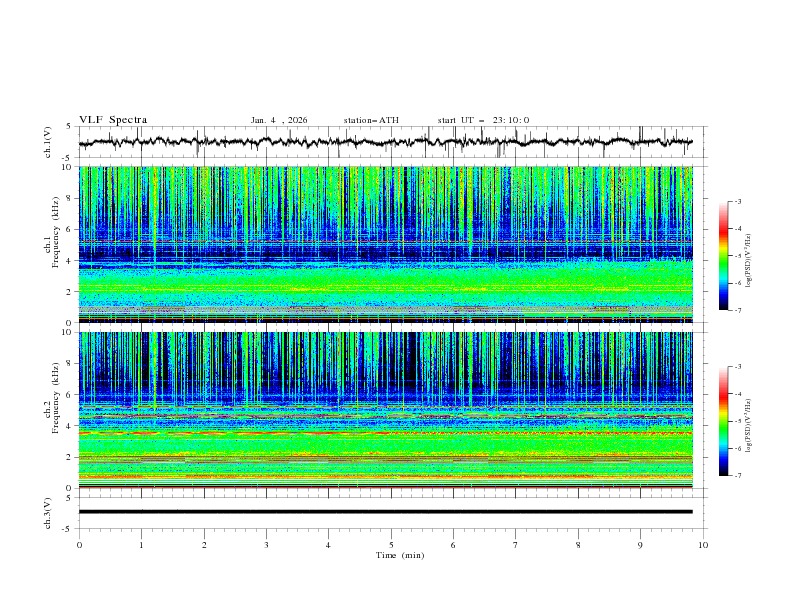Click the log(PSD) label beside ch.1 colorbar
This screenshot has width=792, height=612.
[x=750, y=261]
